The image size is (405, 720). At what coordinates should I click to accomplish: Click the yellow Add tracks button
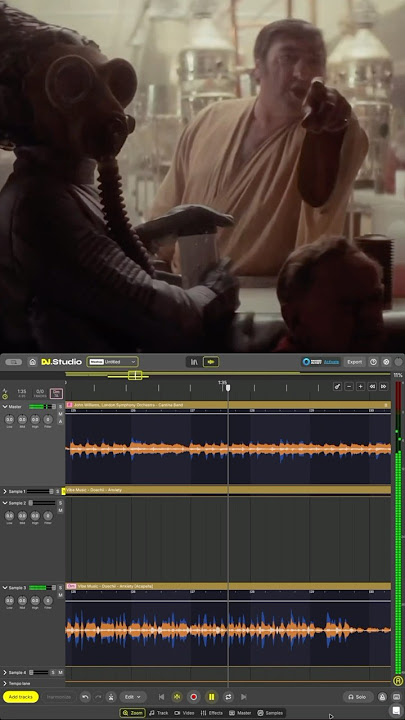click(21, 697)
